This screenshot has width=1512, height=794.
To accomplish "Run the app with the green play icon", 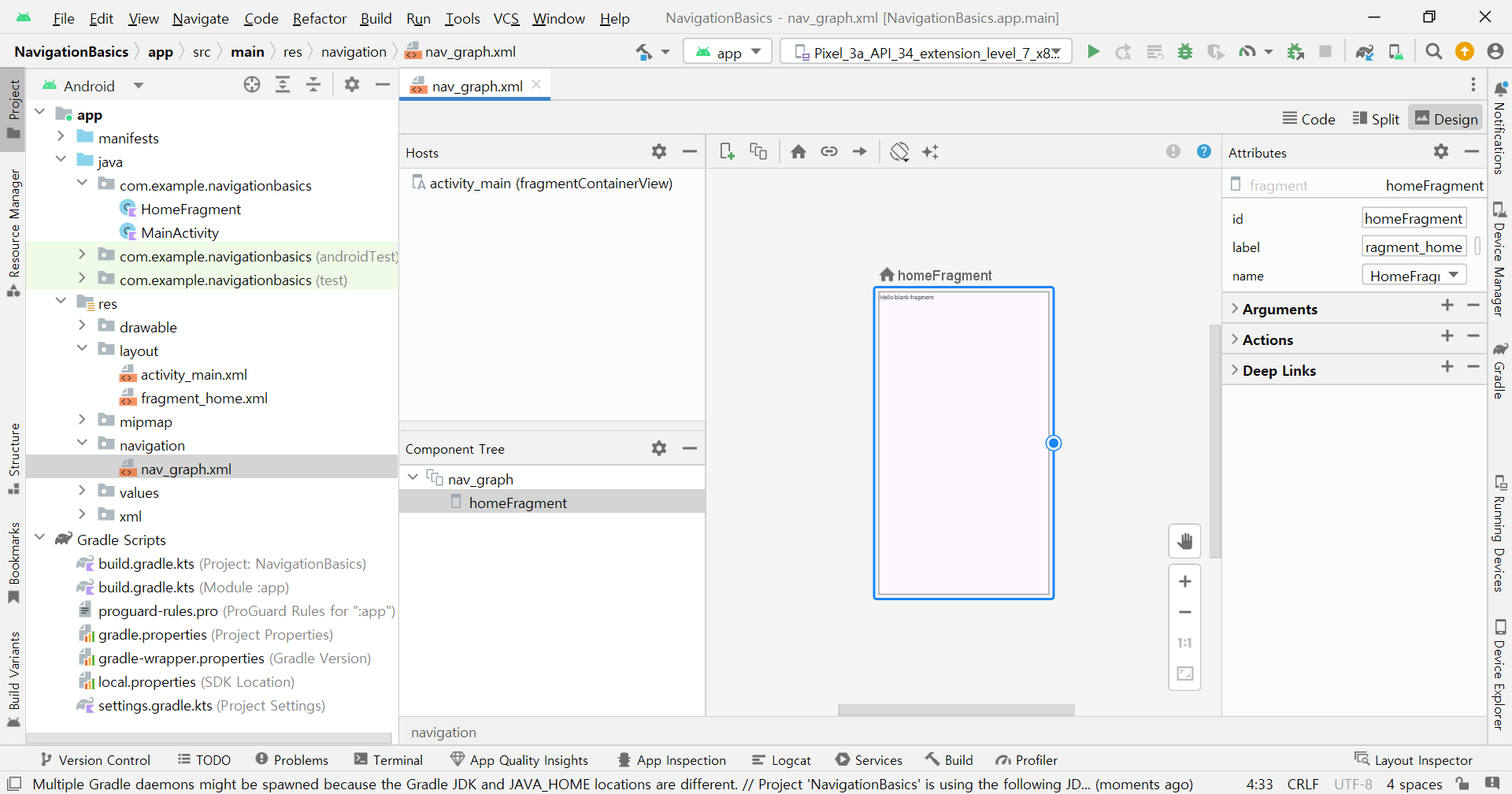I will (1093, 52).
